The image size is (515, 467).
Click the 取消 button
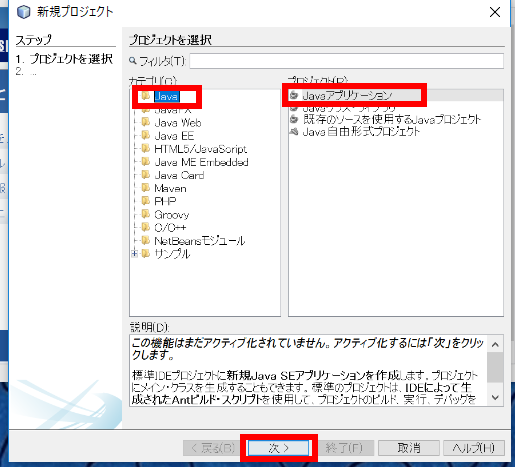[409, 448]
